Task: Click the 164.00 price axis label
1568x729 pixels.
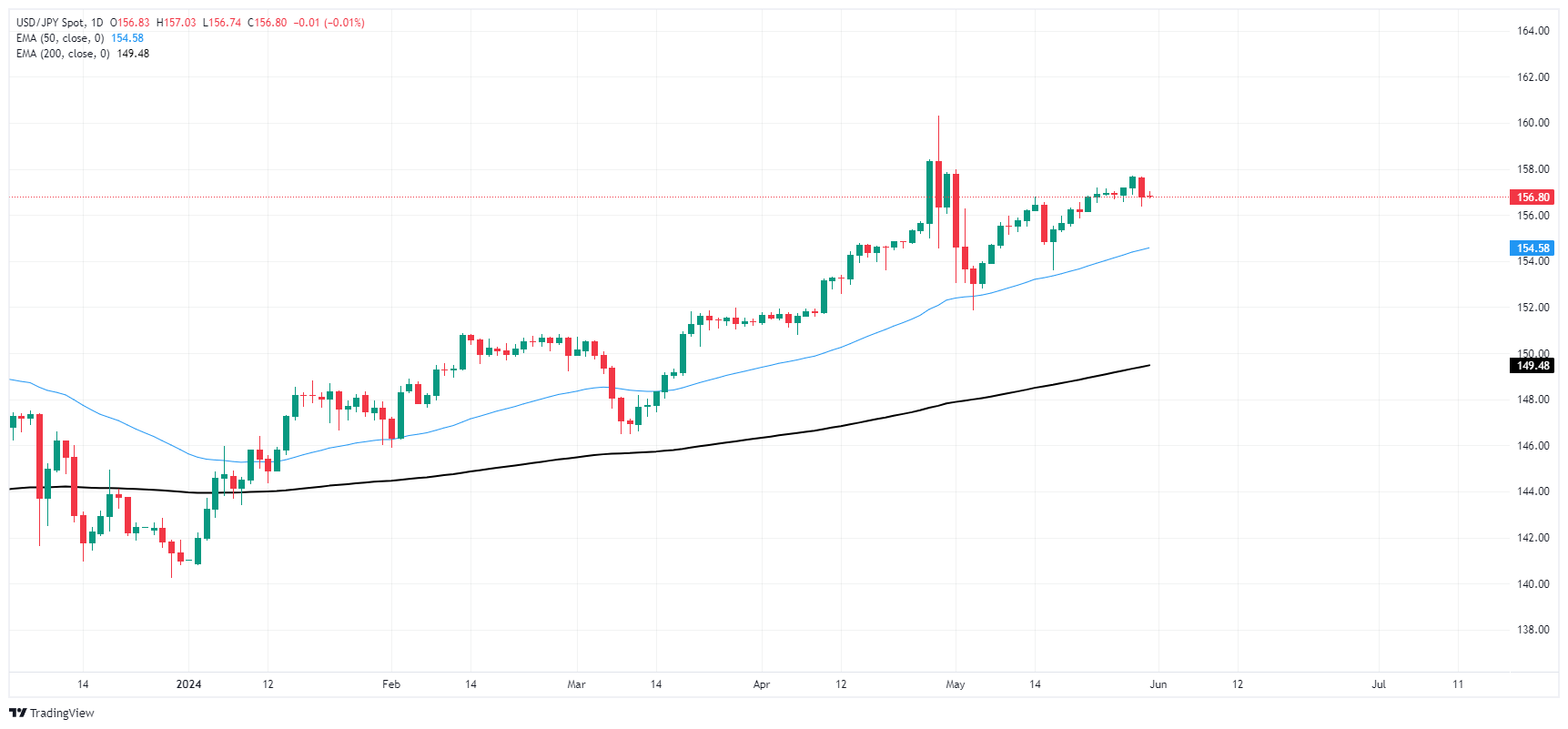Action: 1533,31
